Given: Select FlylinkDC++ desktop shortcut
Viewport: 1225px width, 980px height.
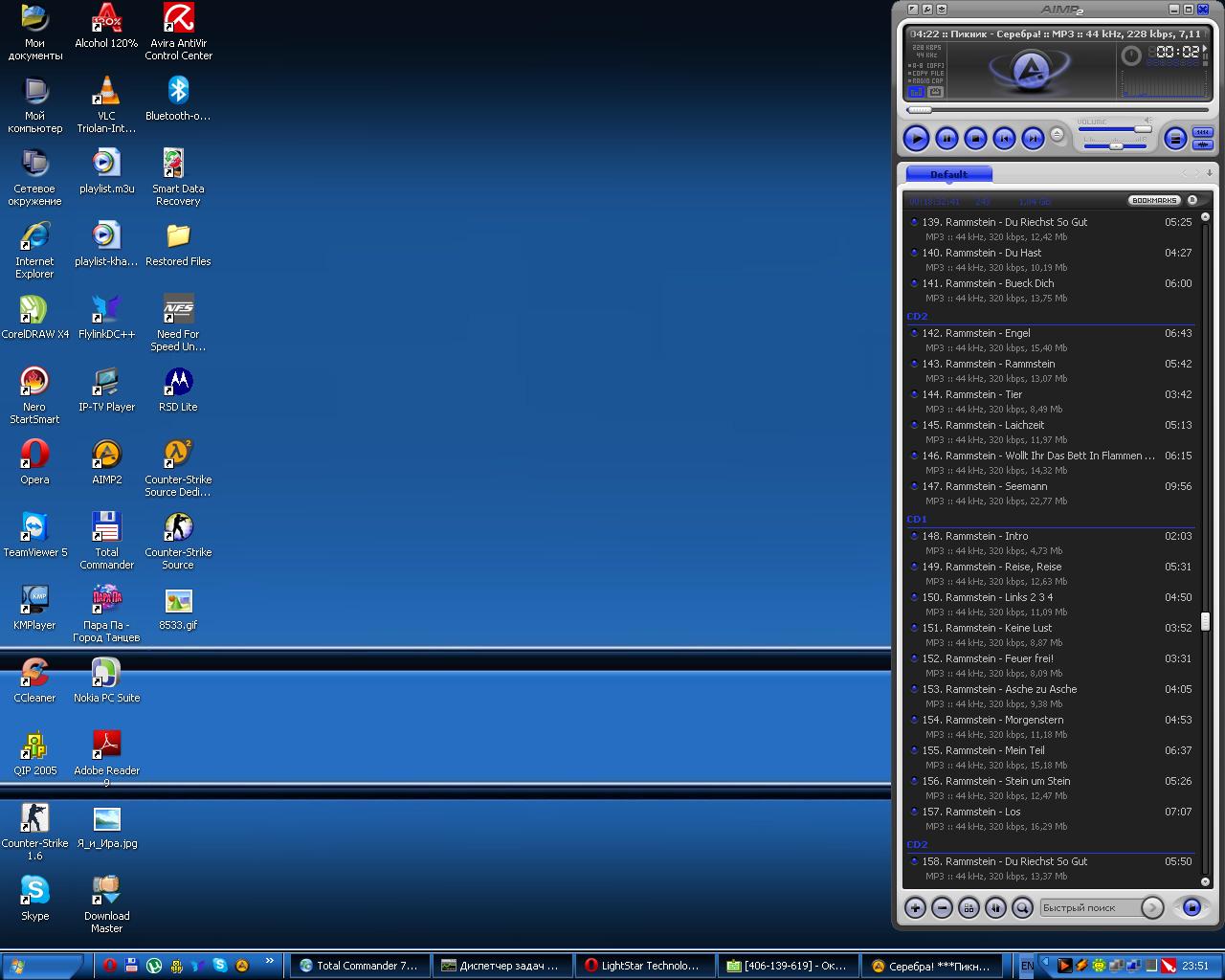Looking at the screenshot, I should click(106, 318).
